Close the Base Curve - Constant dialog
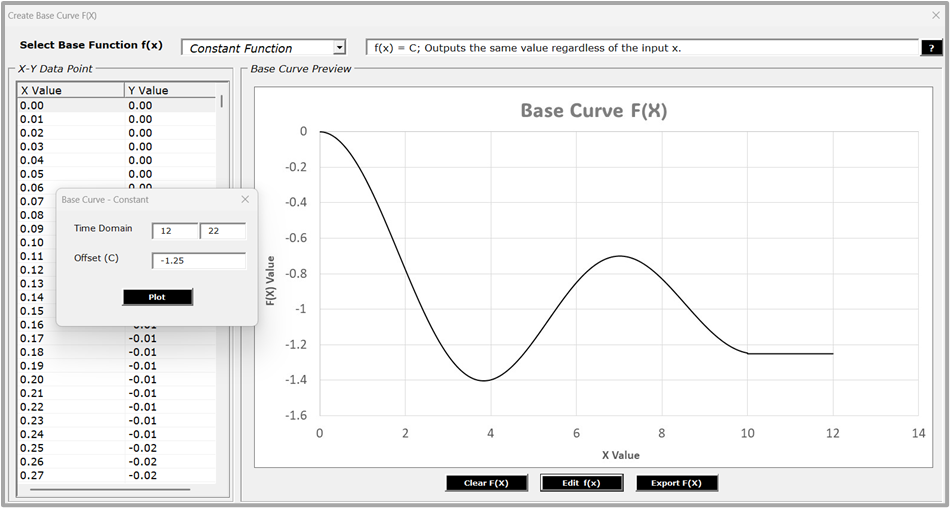The width and height of the screenshot is (950, 508). point(245,199)
